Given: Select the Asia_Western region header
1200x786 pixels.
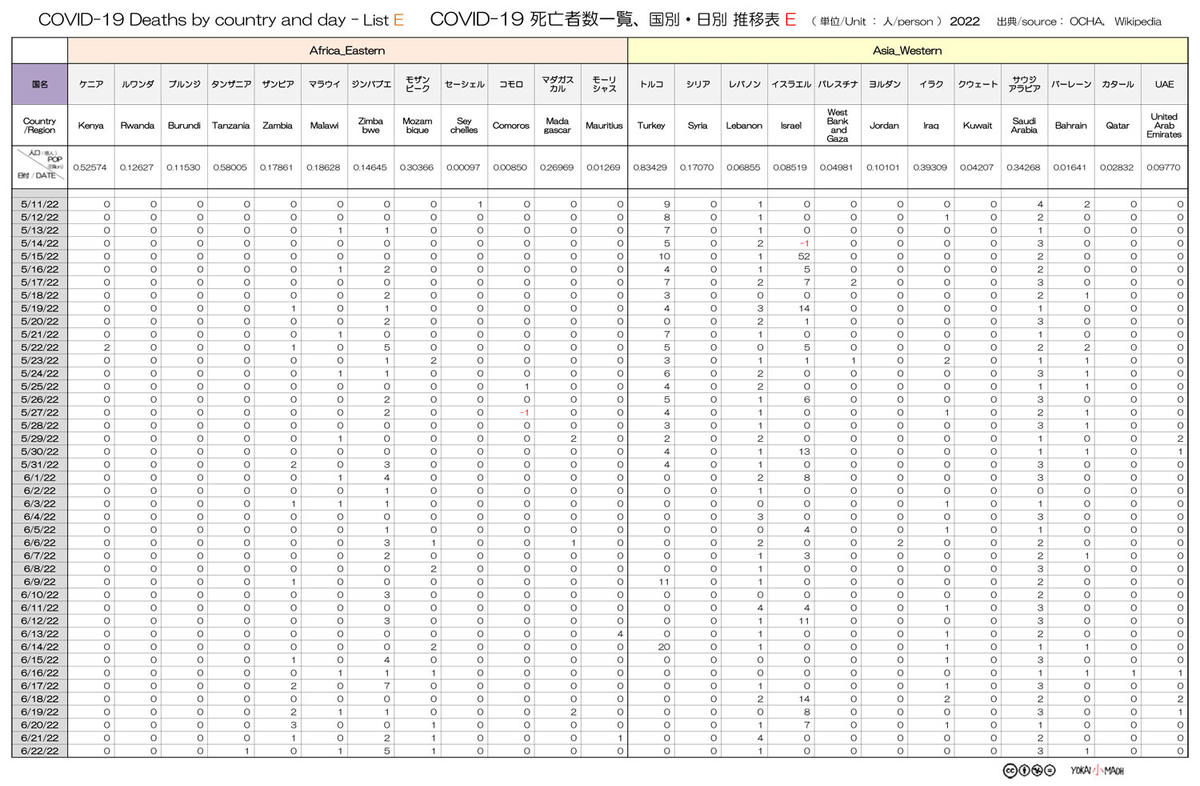Looking at the screenshot, I should point(908,49).
